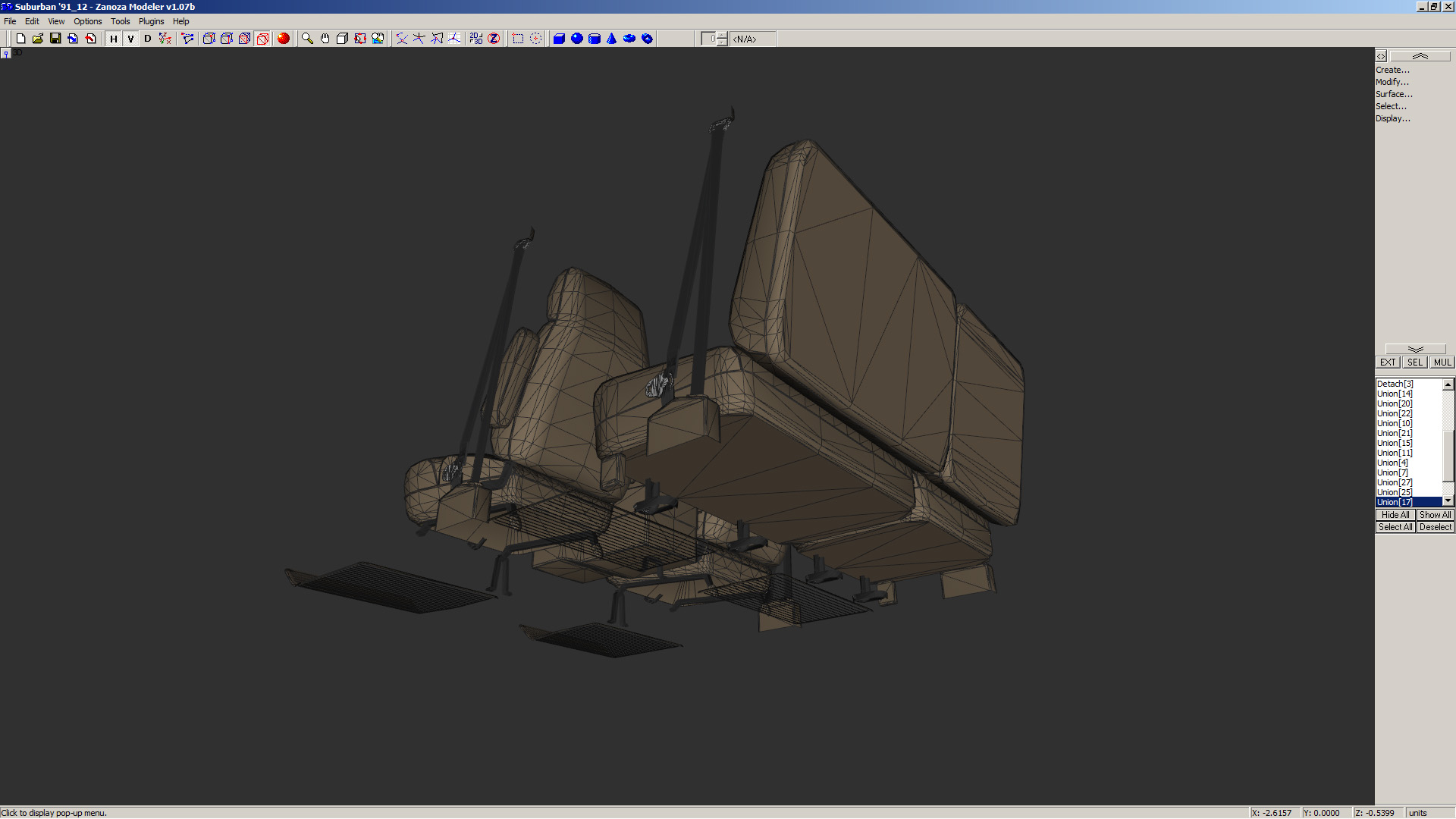Open file using the folder icon
This screenshot has height=819, width=1456.
[x=38, y=39]
